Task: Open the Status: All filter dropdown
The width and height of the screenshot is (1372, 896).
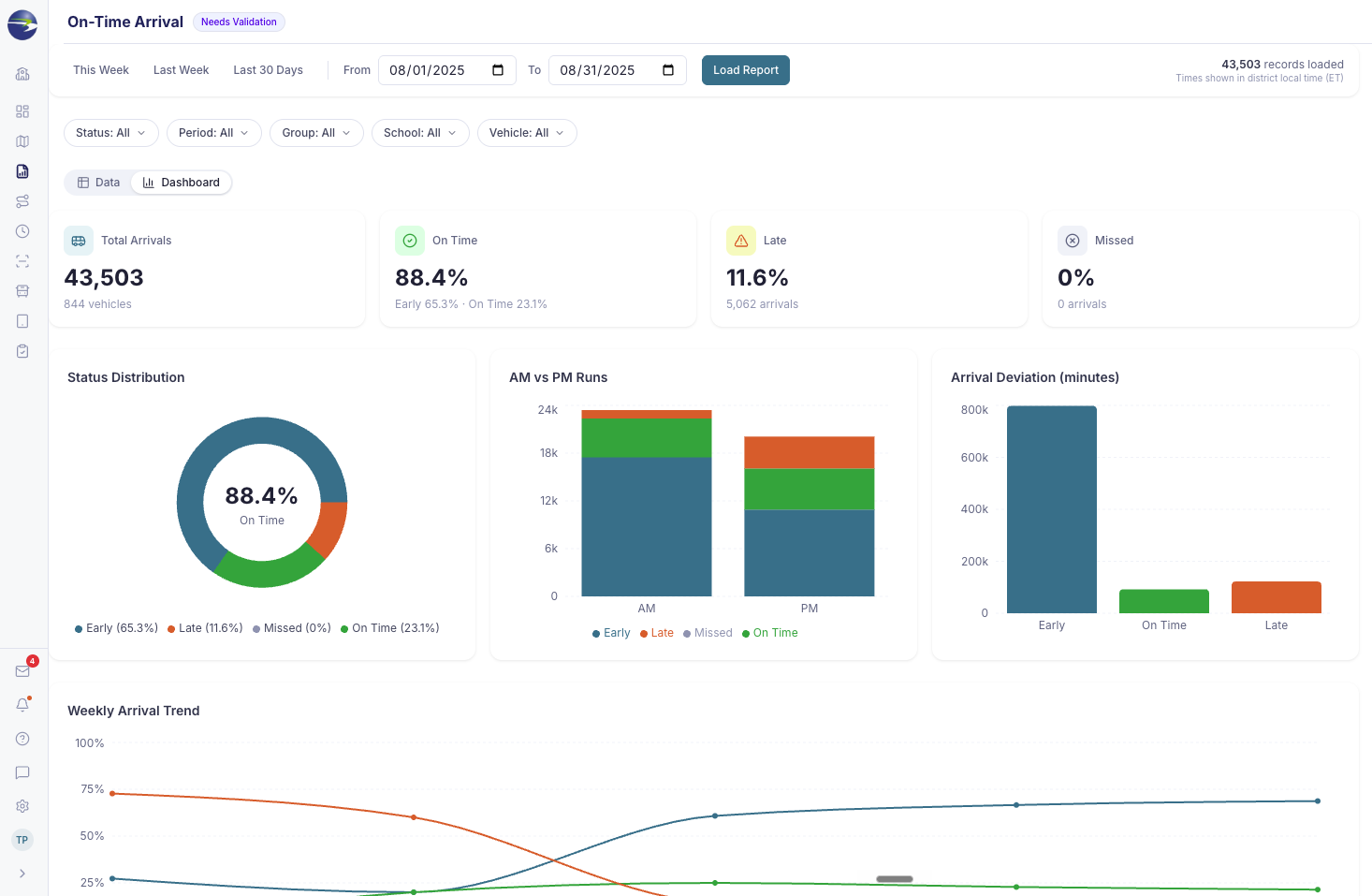Action: (x=111, y=133)
